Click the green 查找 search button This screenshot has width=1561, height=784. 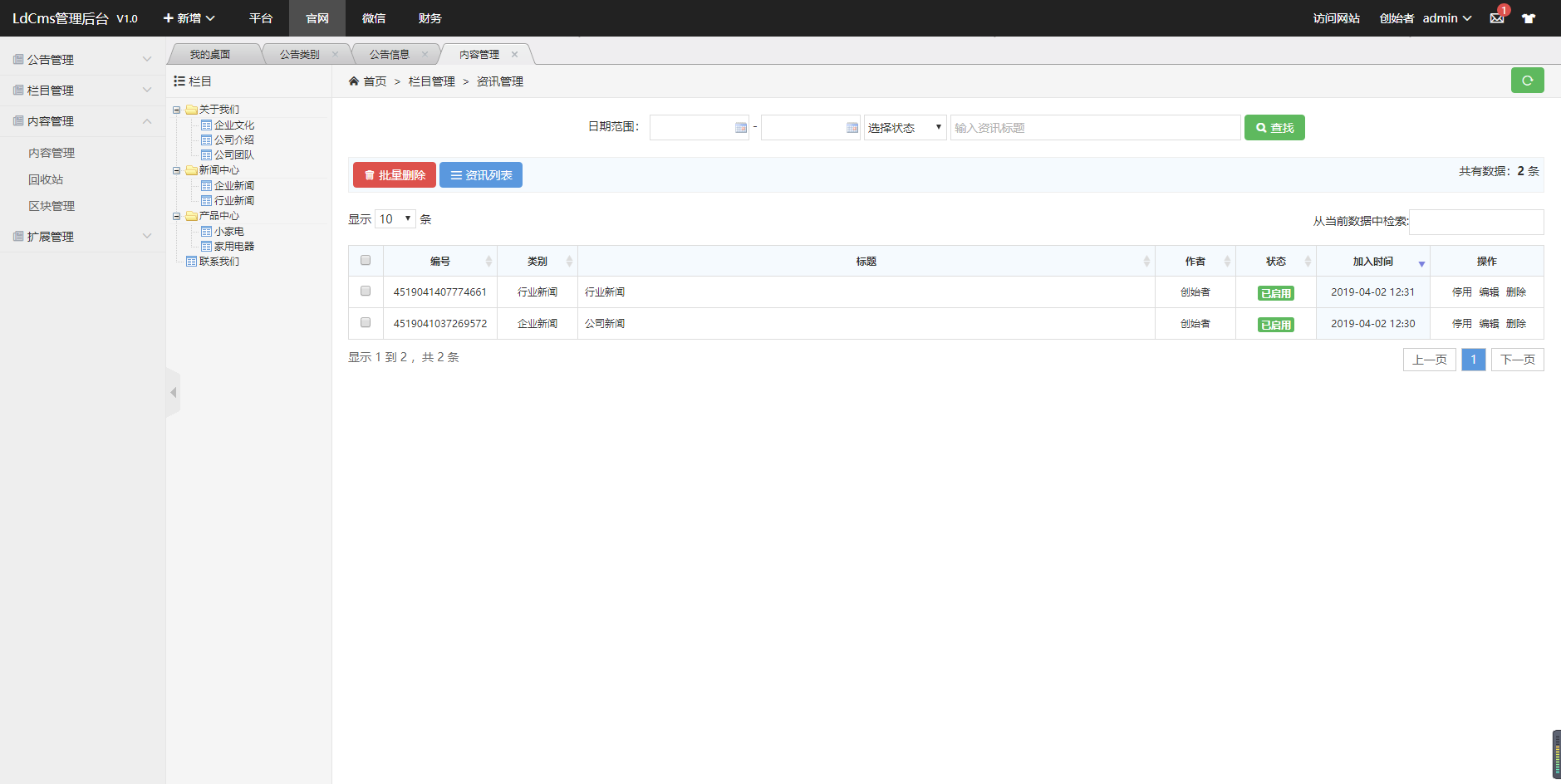[1274, 128]
